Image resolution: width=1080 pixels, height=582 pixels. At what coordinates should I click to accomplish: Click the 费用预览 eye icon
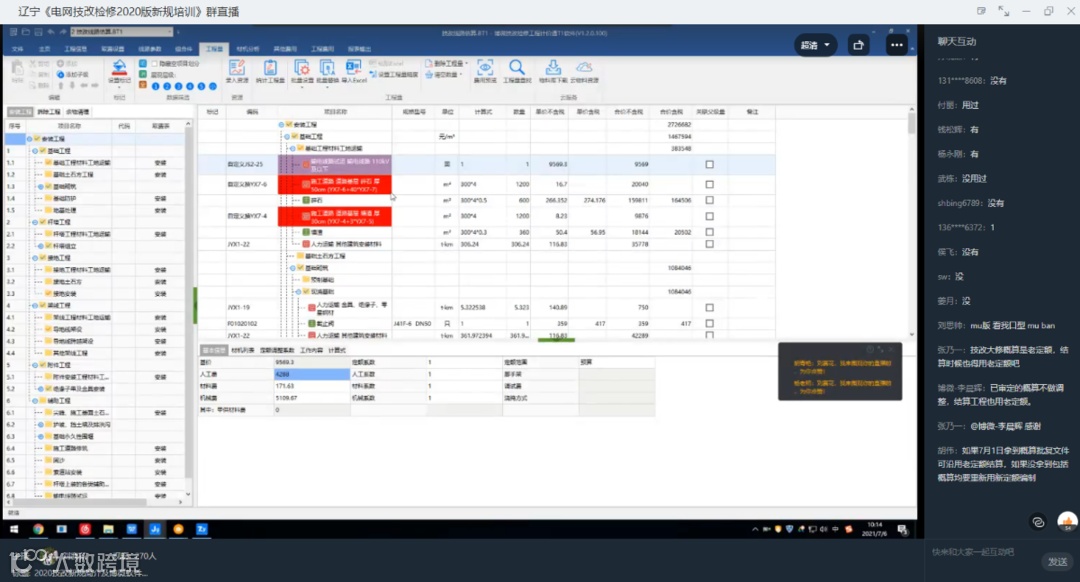pyautogui.click(x=485, y=67)
